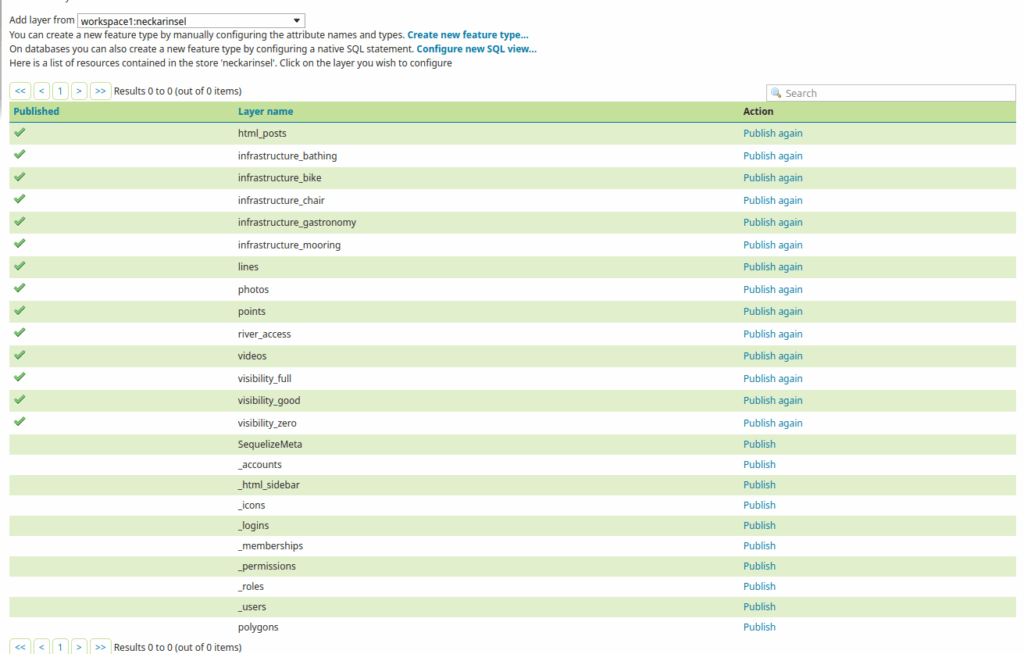The height and width of the screenshot is (654, 1024).
Task: Click published checkmark for visibility_good
Action: point(20,399)
